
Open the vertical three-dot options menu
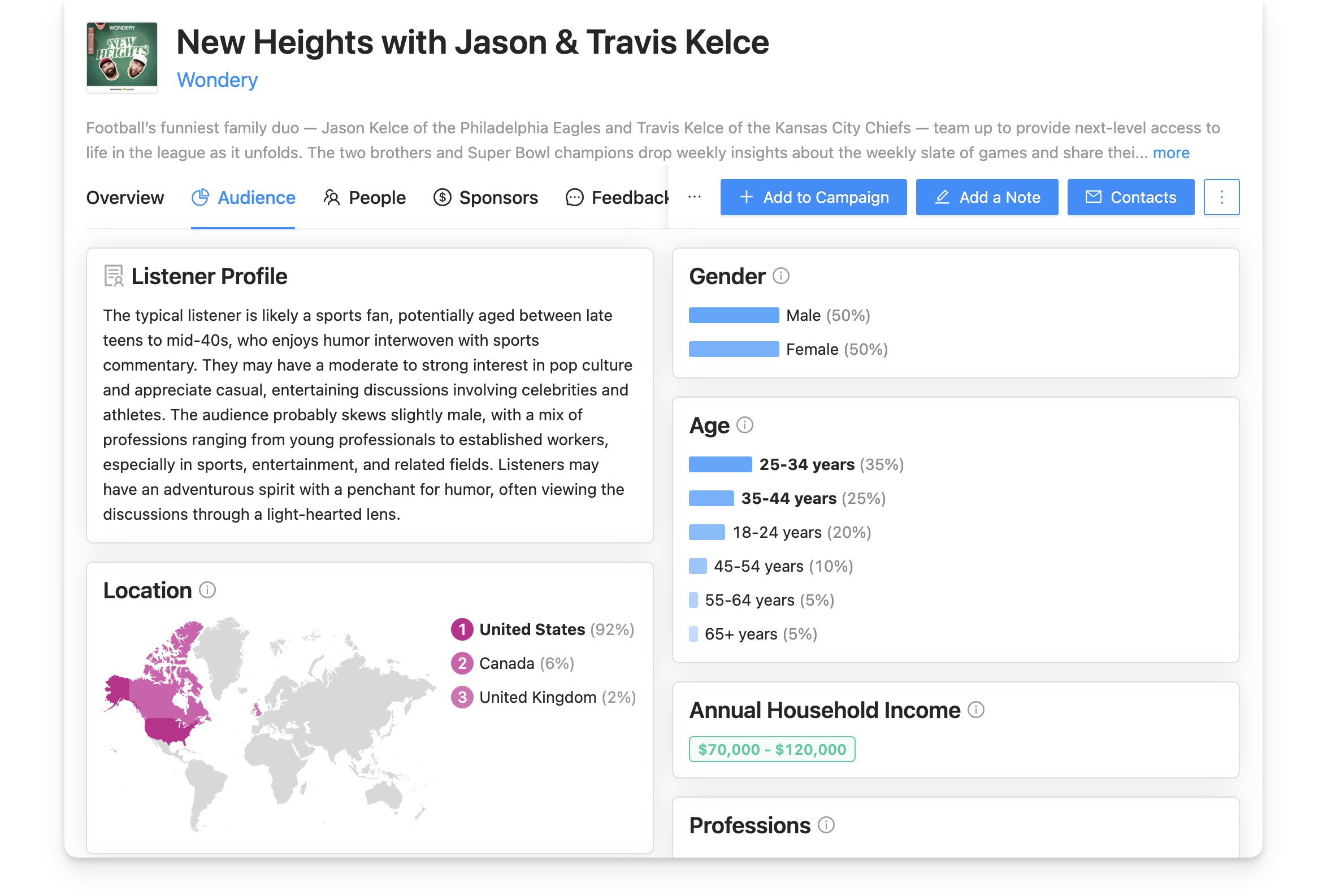pos(1221,198)
